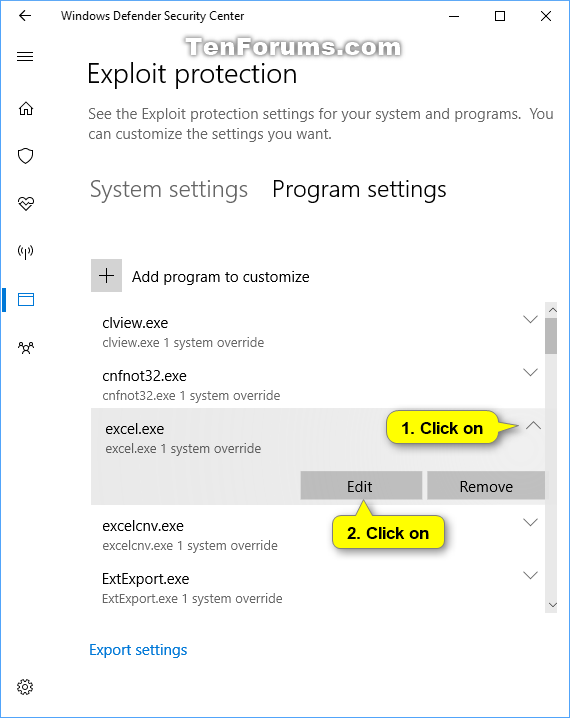570x718 pixels.
Task: Select the Program settings tab
Action: pyautogui.click(x=359, y=190)
